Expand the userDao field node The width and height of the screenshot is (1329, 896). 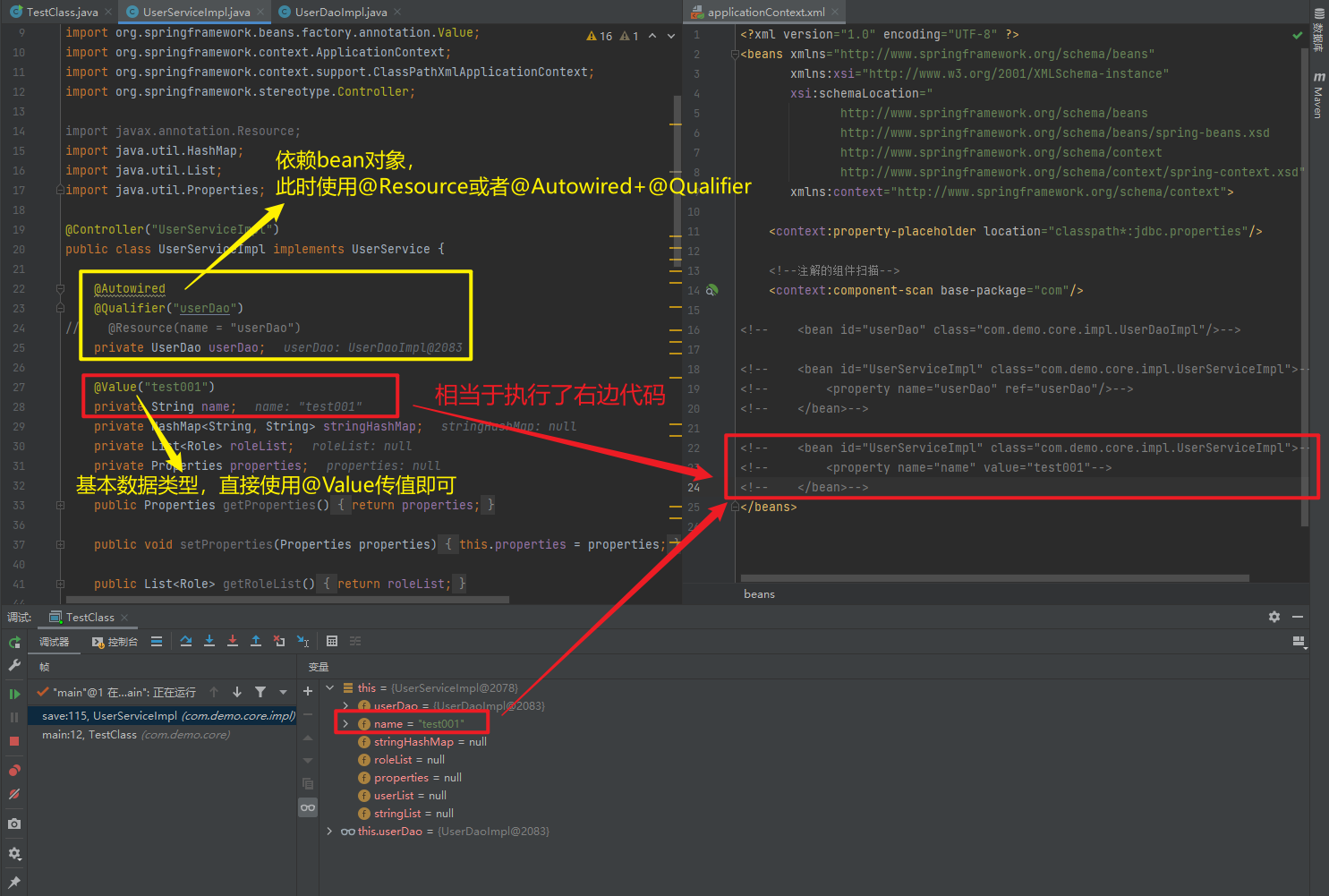click(346, 705)
